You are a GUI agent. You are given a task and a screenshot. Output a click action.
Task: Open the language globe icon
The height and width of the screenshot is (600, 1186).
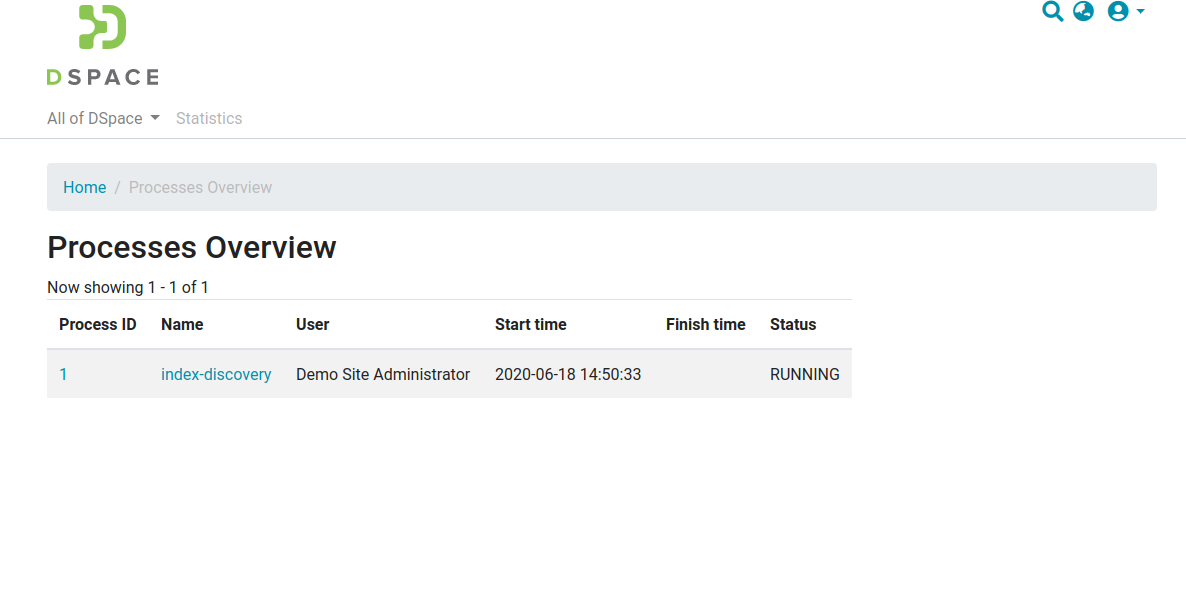1083,11
